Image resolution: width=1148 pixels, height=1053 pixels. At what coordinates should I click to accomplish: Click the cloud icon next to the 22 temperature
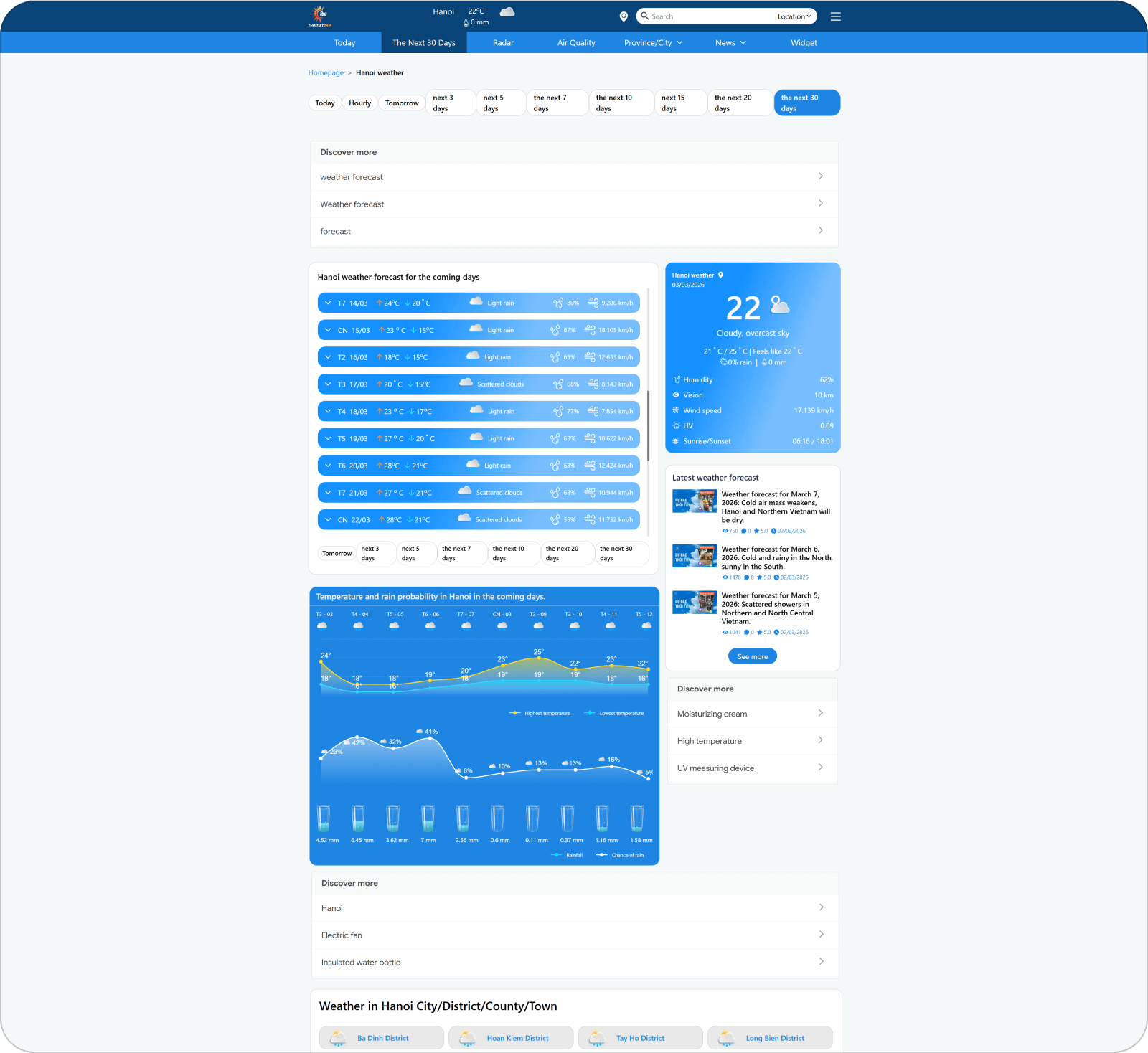779,307
